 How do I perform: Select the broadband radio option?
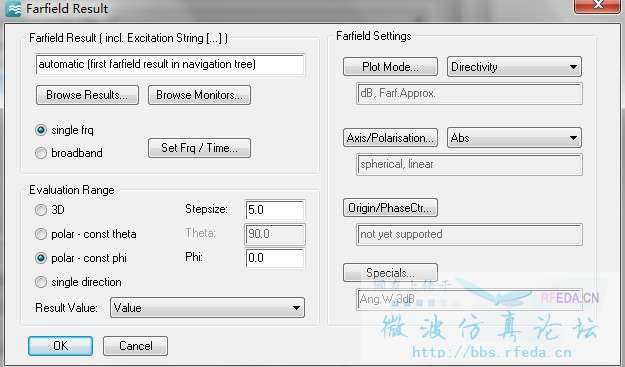[x=41, y=153]
